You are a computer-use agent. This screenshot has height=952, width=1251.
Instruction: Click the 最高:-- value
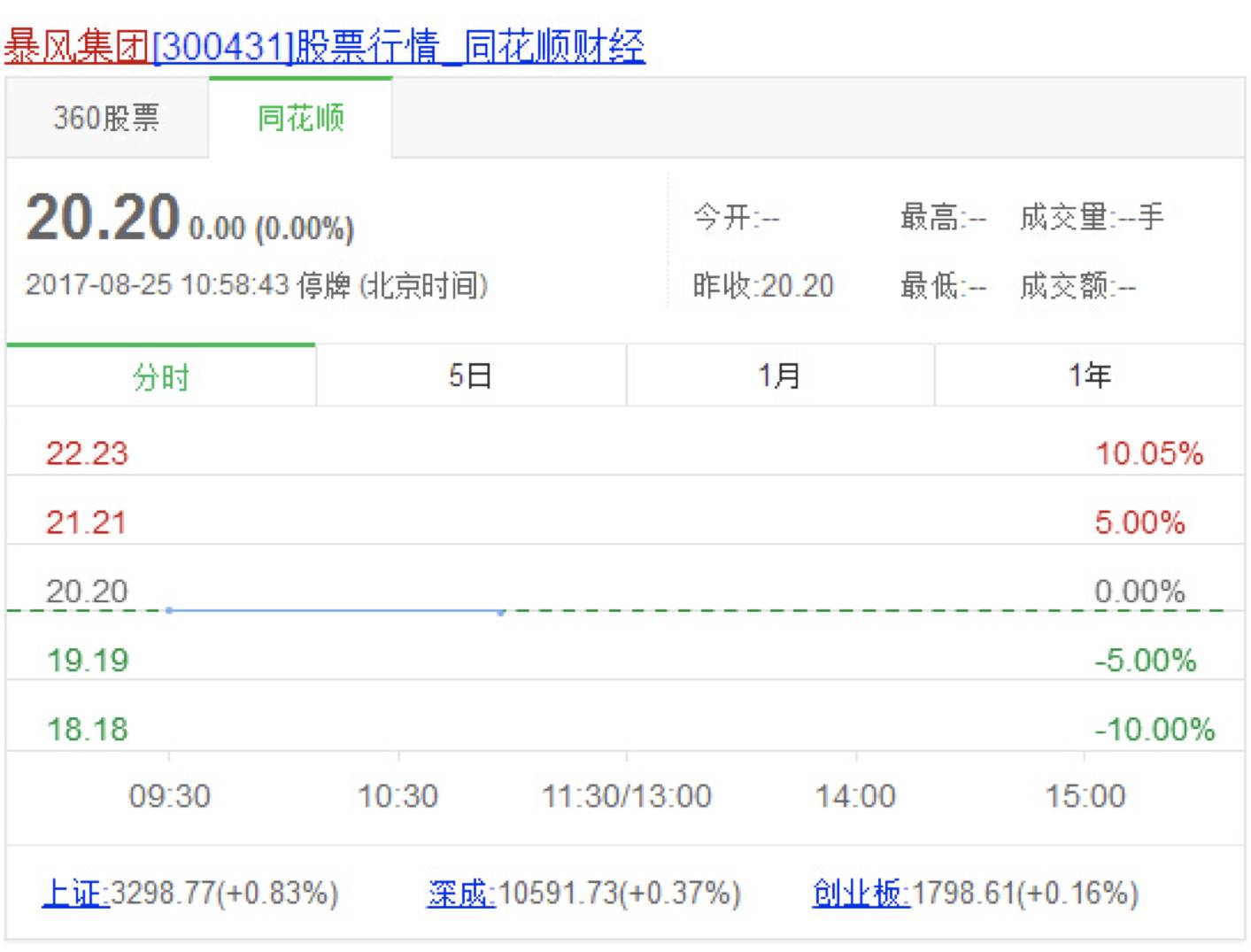pos(943,217)
